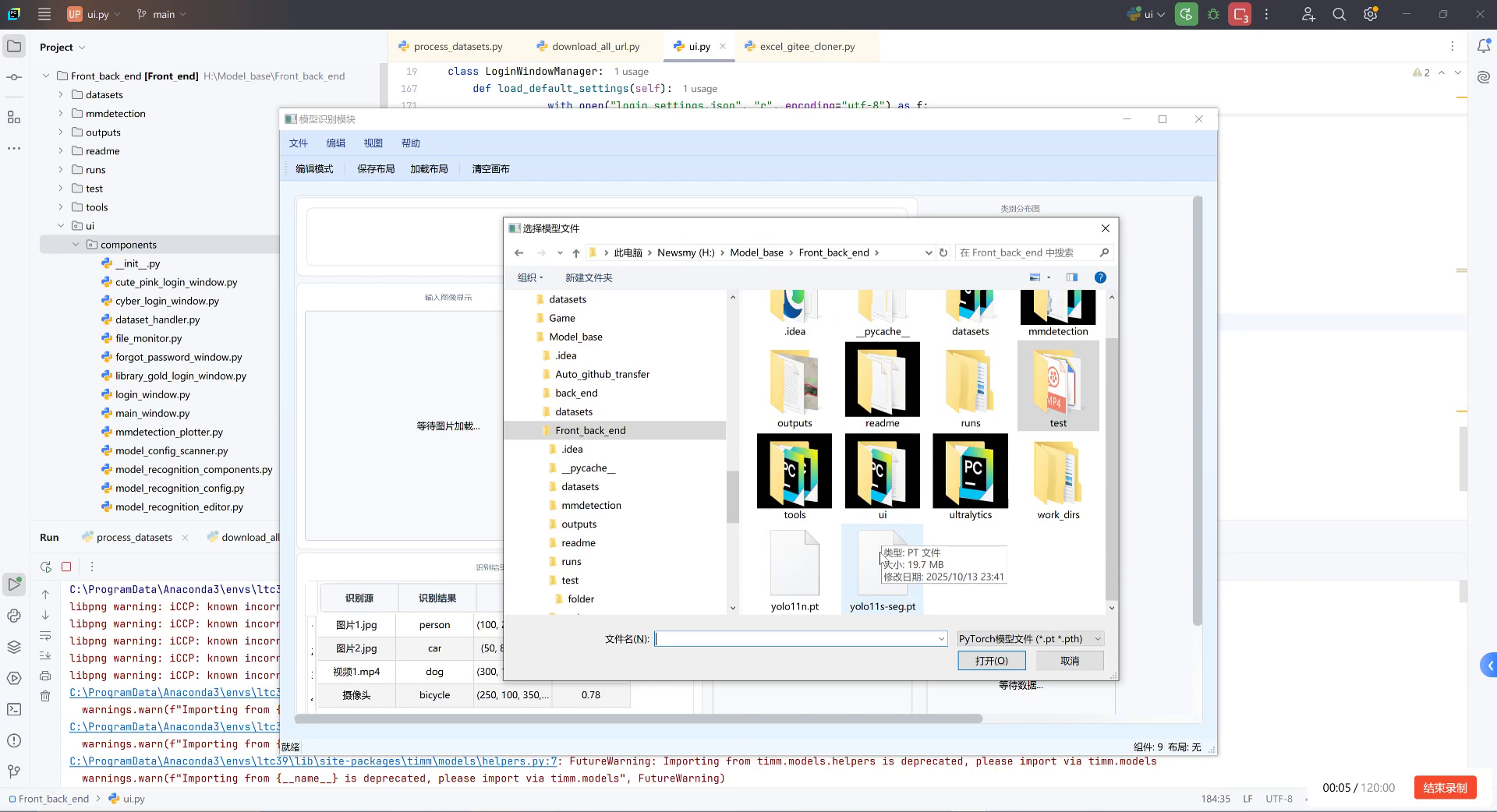Open the Services tool window icon
This screenshot has height=812, width=1497.
[14, 678]
